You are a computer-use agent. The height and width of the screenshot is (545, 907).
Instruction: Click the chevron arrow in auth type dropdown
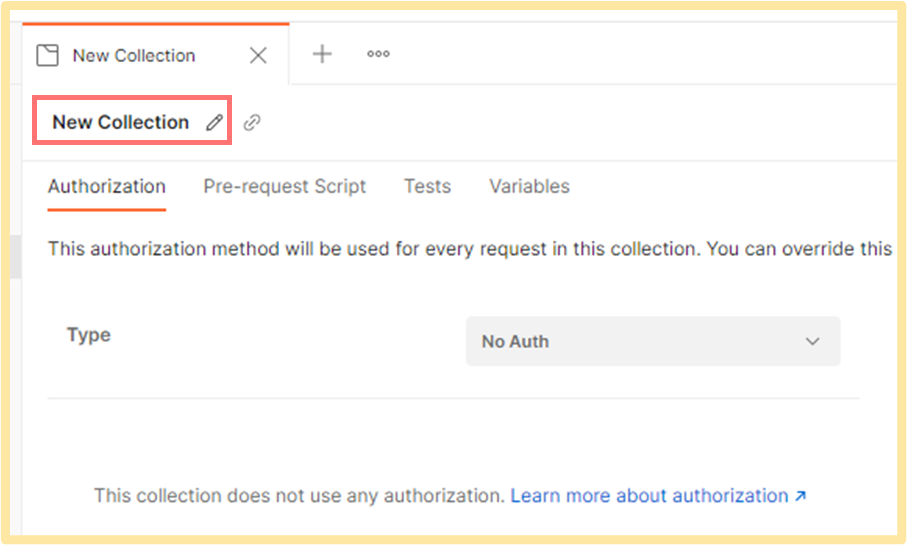tap(813, 341)
